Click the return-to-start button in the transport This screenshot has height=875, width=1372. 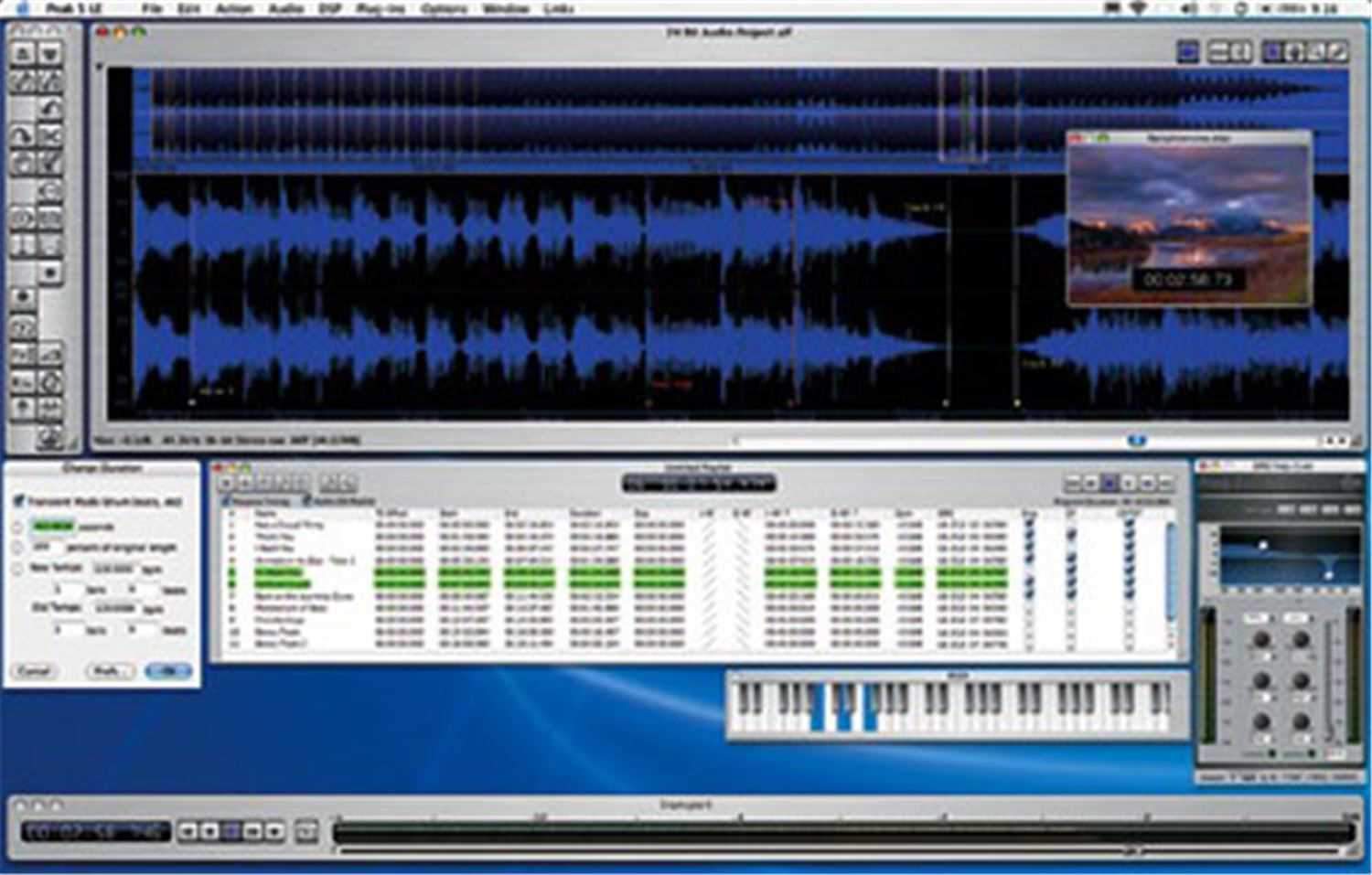[188, 831]
